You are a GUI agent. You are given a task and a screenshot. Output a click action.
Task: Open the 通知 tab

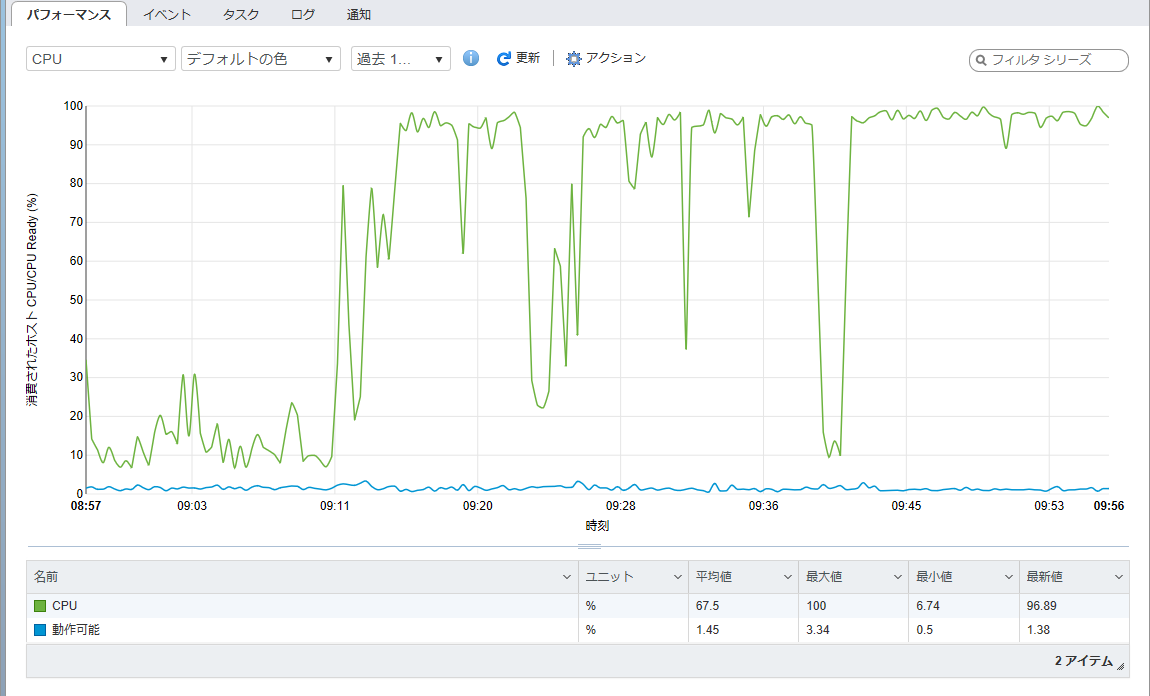point(359,14)
